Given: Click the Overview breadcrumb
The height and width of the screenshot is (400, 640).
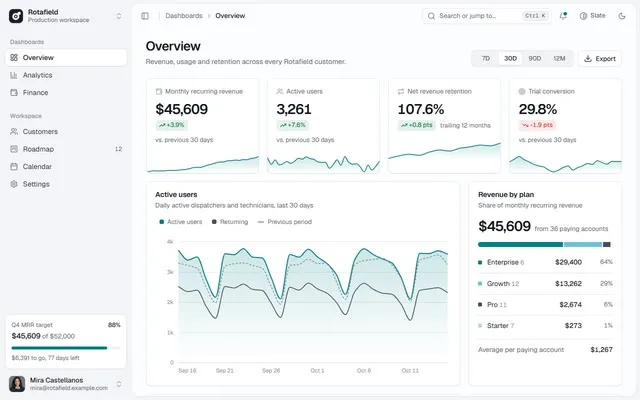Looking at the screenshot, I should click(x=230, y=16).
